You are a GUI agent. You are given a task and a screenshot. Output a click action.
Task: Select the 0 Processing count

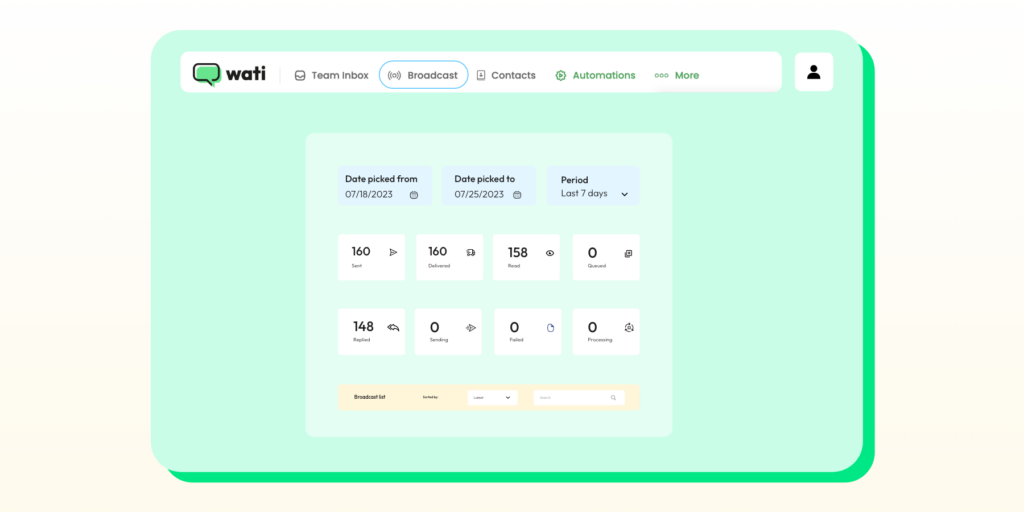[592, 327]
